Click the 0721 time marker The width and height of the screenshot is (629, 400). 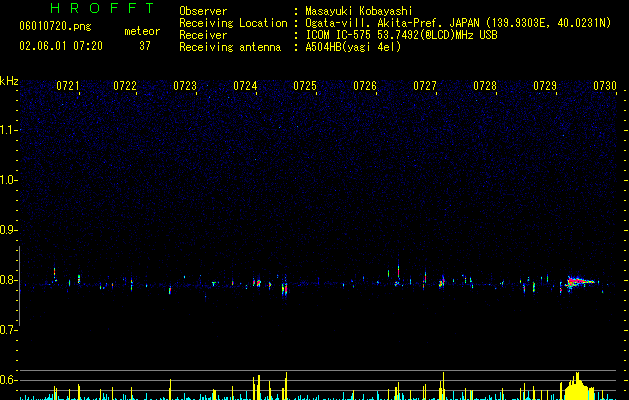(67, 86)
